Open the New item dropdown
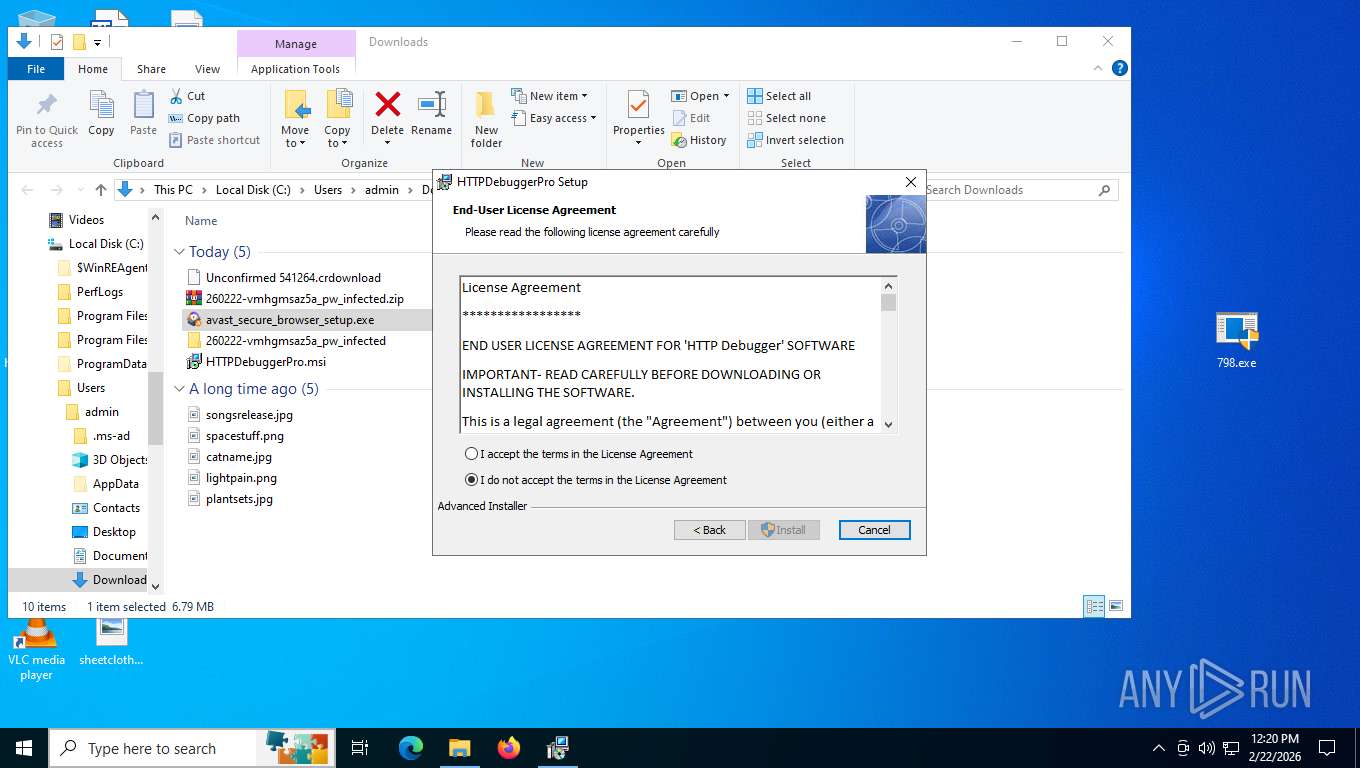The image size is (1360, 768). point(549,96)
